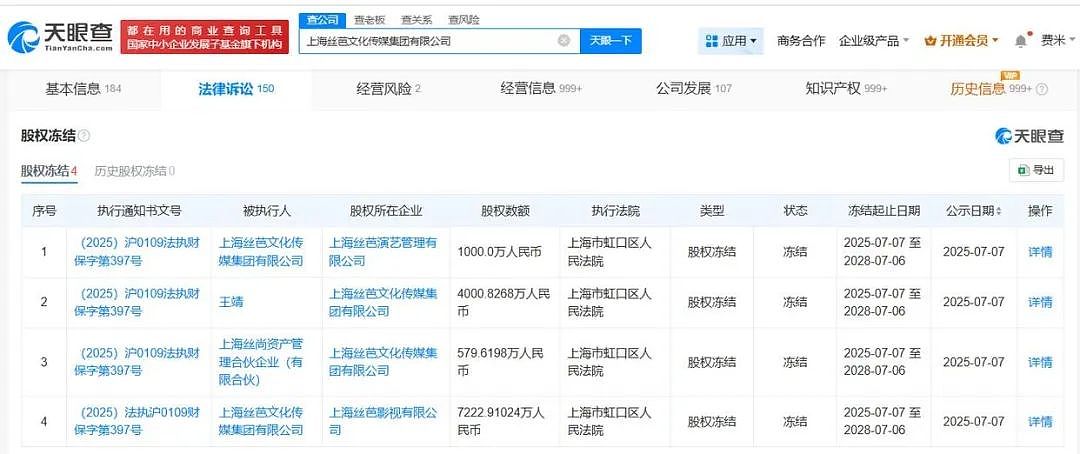Screen dimensions: 1080x454
Task: Open 详情 for row 2
Action: [x=1040, y=302]
